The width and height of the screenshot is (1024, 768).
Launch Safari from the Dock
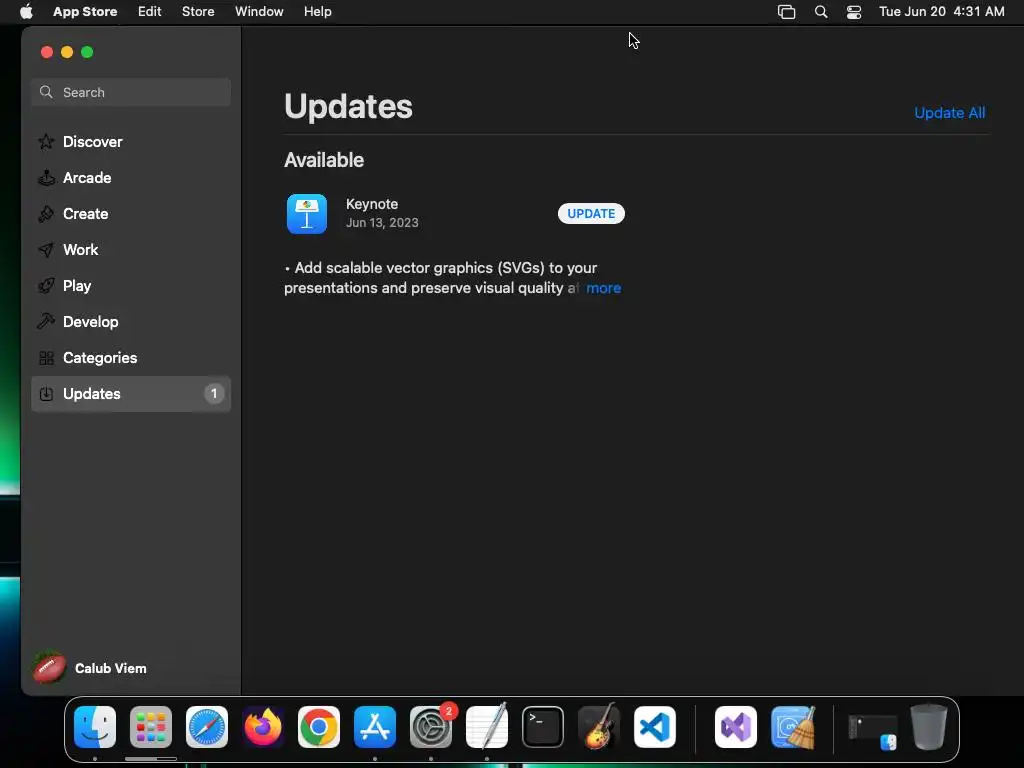(207, 727)
